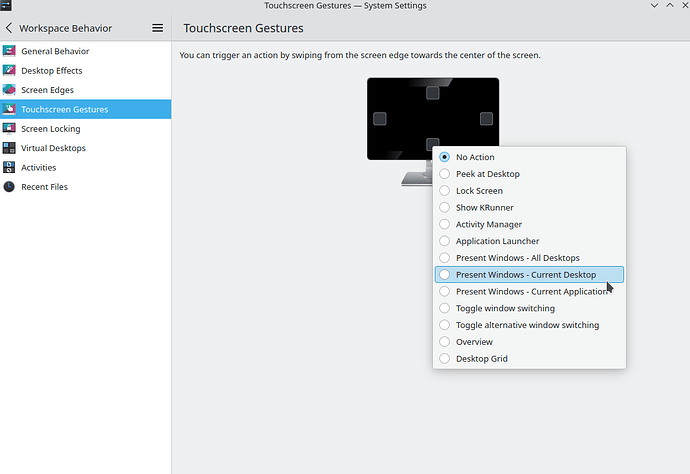
Task: Choose the Show KRunner radio option
Action: coord(445,208)
